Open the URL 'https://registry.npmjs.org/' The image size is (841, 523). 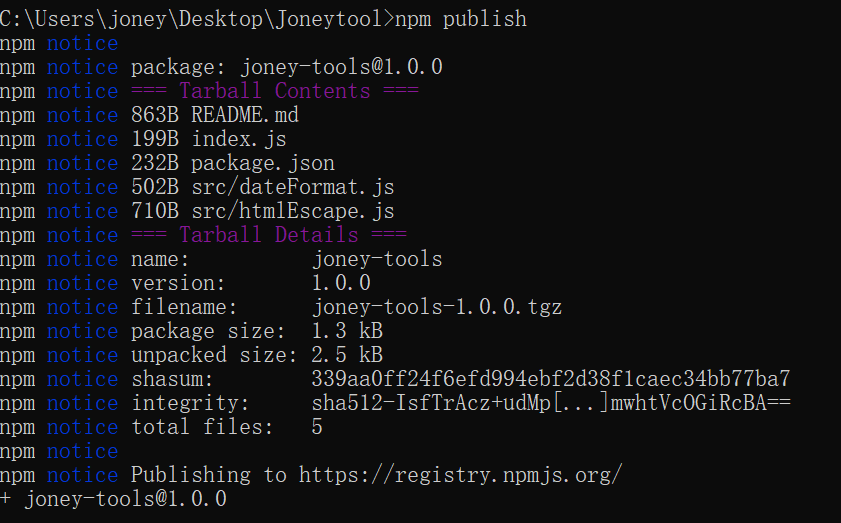460,475
